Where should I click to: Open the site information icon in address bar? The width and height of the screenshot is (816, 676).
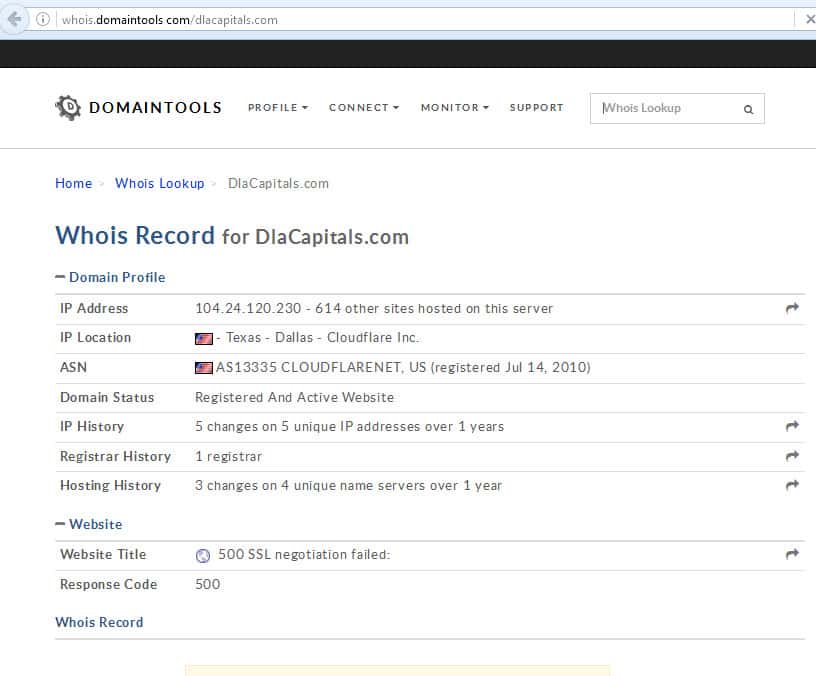click(x=43, y=20)
